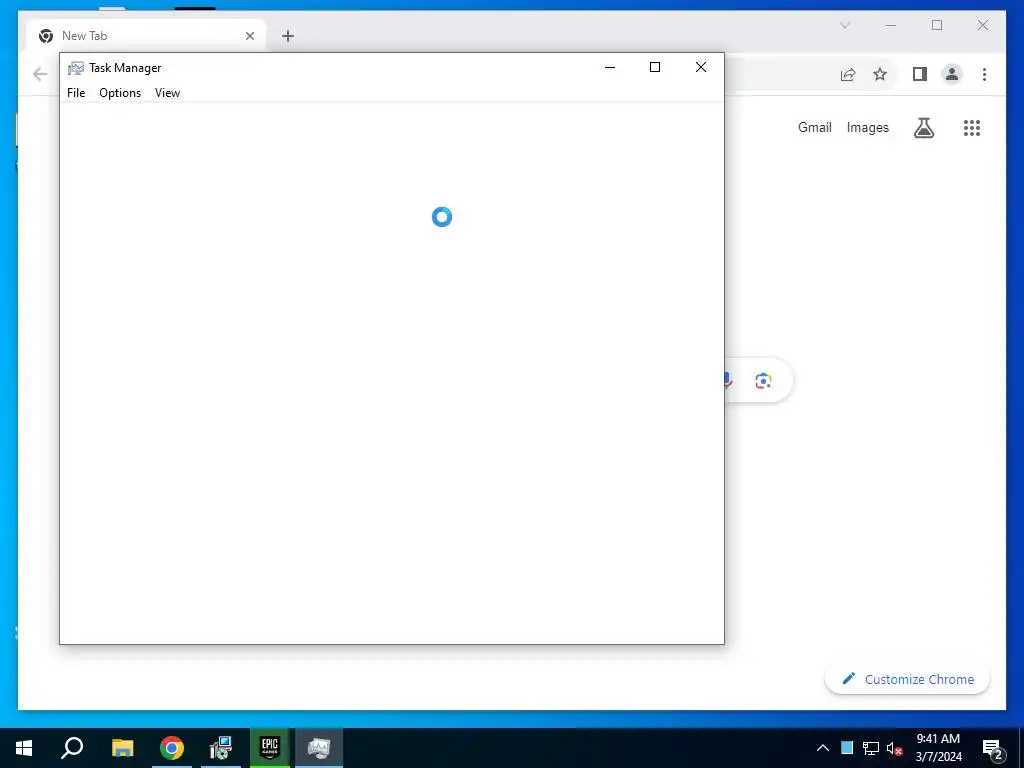Open the installer app next to Chrome in the taskbar
This screenshot has width=1024, height=768.
pos(221,748)
